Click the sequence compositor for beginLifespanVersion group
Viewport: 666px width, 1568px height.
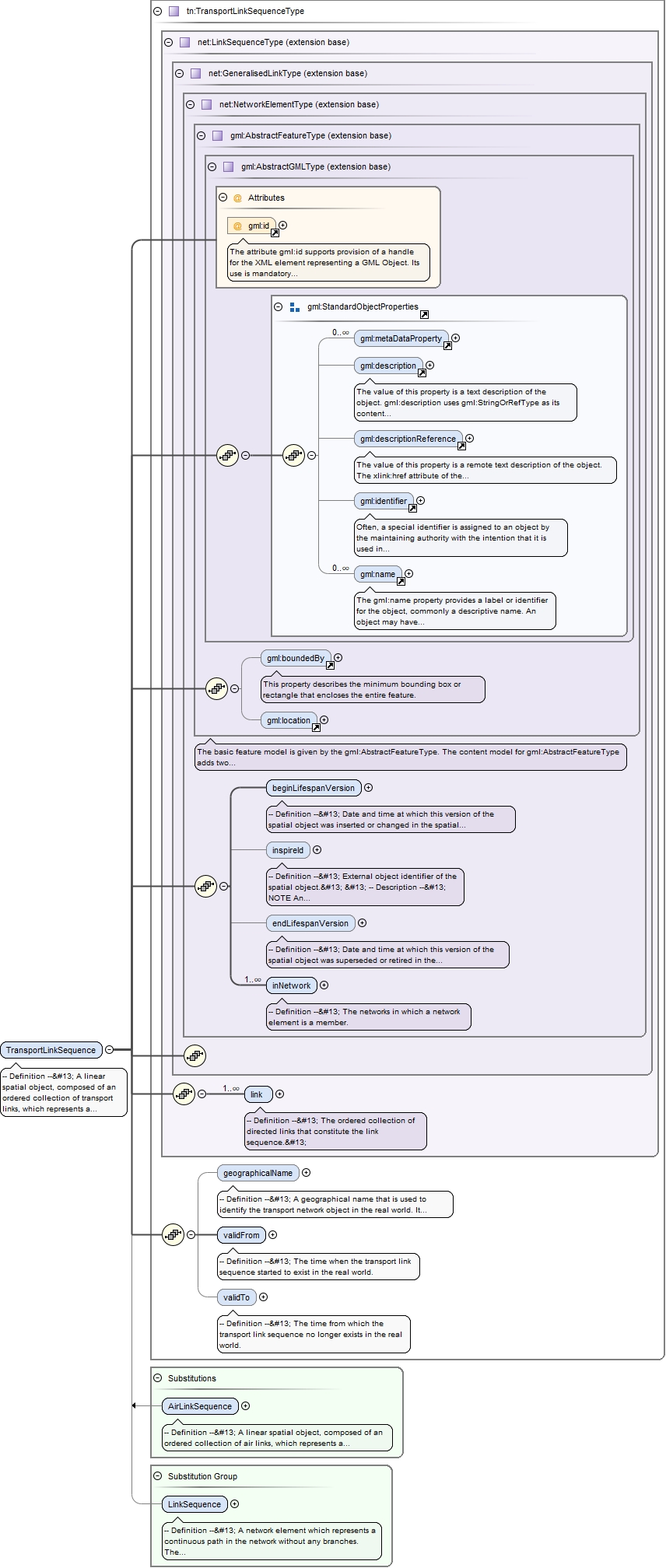click(205, 886)
